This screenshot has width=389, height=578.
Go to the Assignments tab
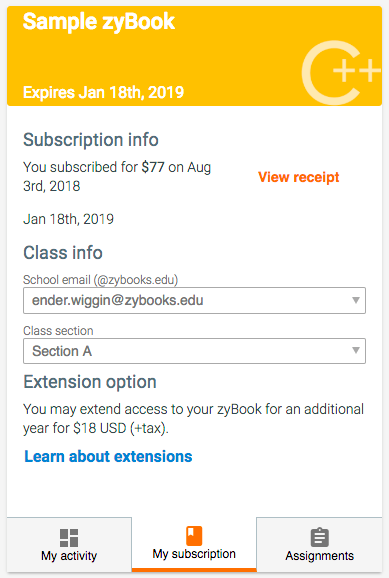(x=319, y=544)
